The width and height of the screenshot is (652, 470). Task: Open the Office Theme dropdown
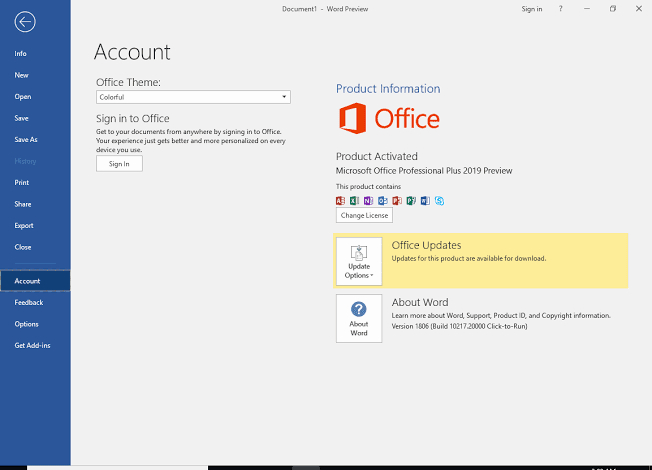[x=193, y=97]
